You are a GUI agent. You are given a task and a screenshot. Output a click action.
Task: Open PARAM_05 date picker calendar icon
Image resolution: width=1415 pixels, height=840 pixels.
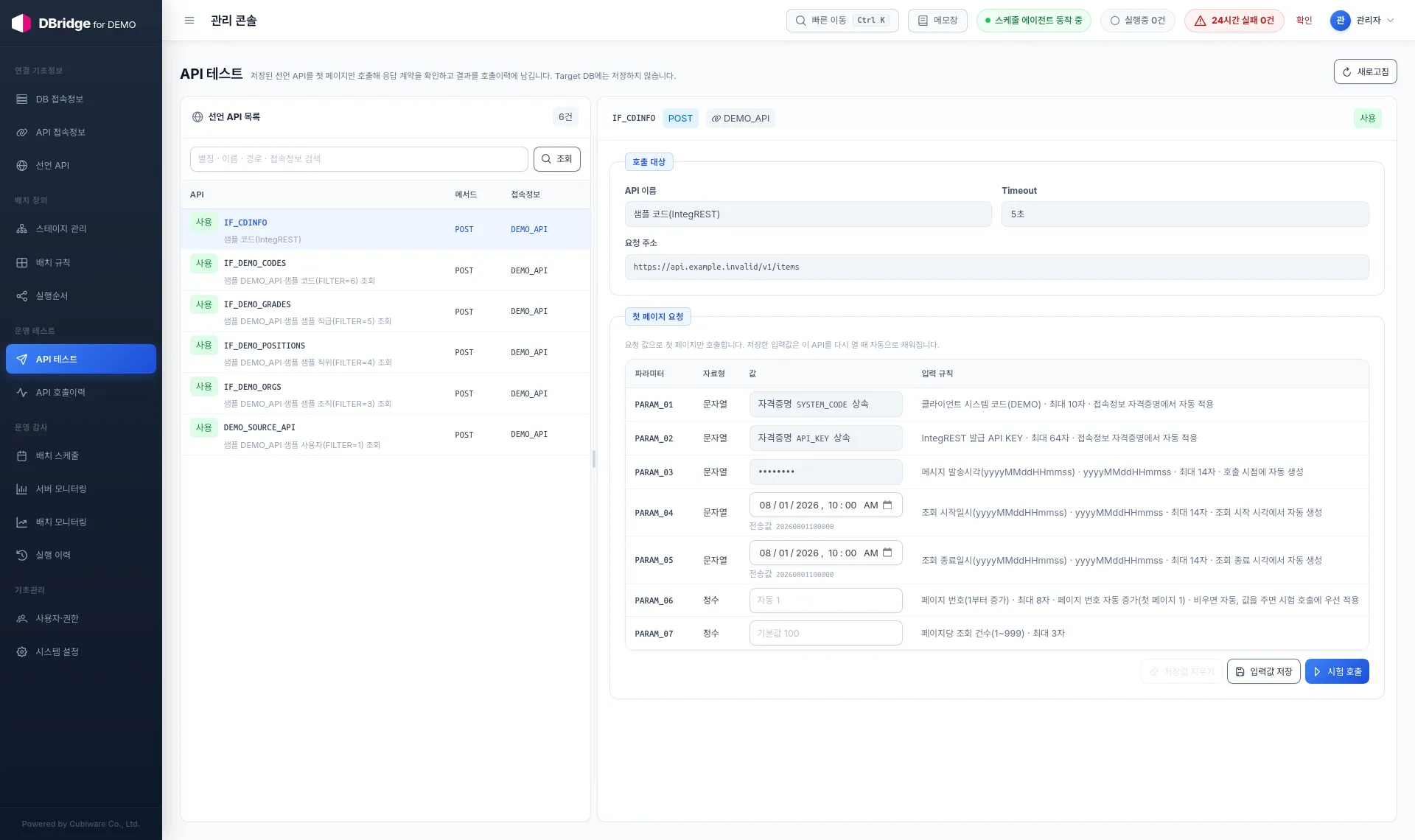point(887,553)
